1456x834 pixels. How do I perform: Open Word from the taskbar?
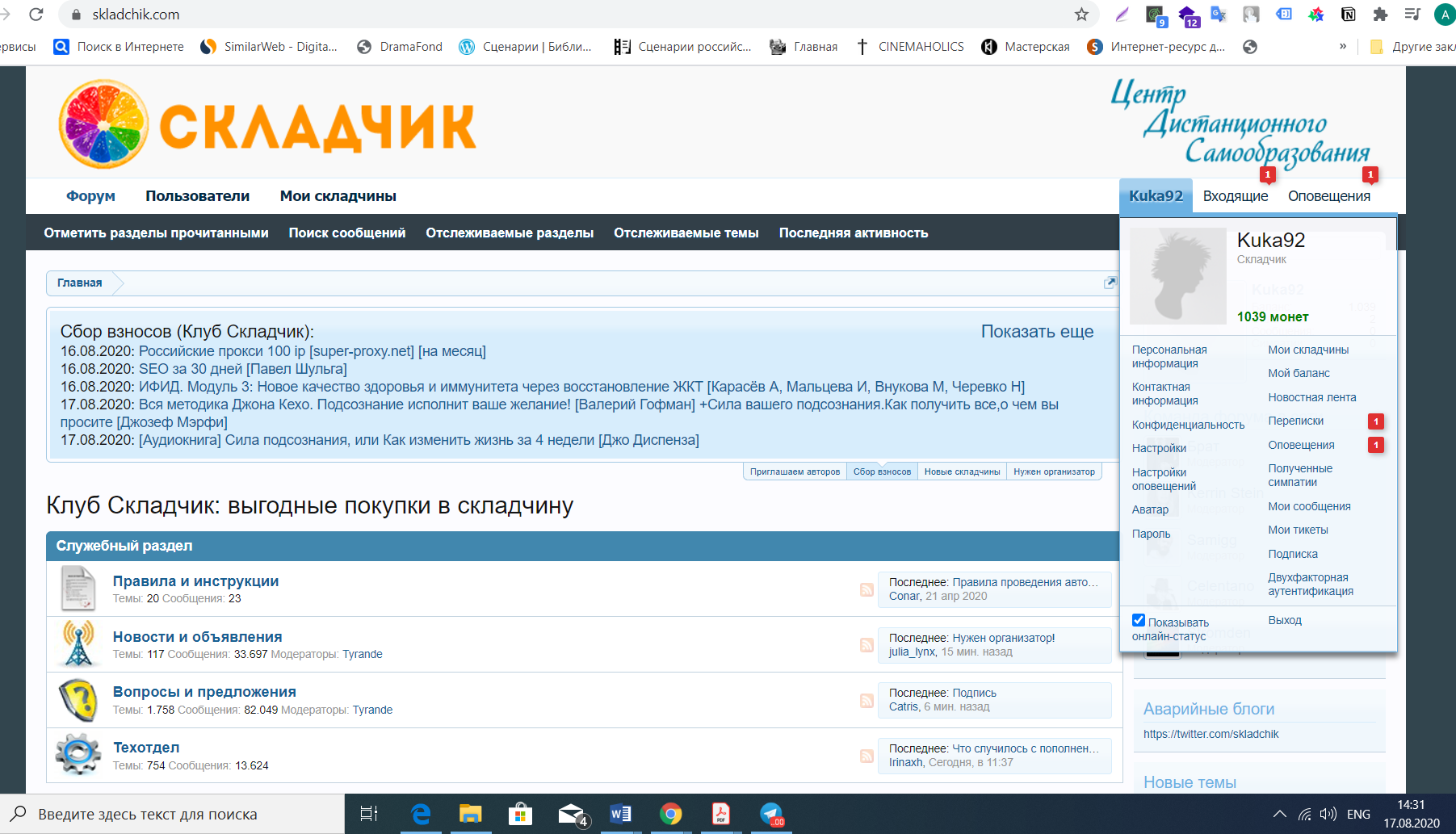(x=620, y=814)
